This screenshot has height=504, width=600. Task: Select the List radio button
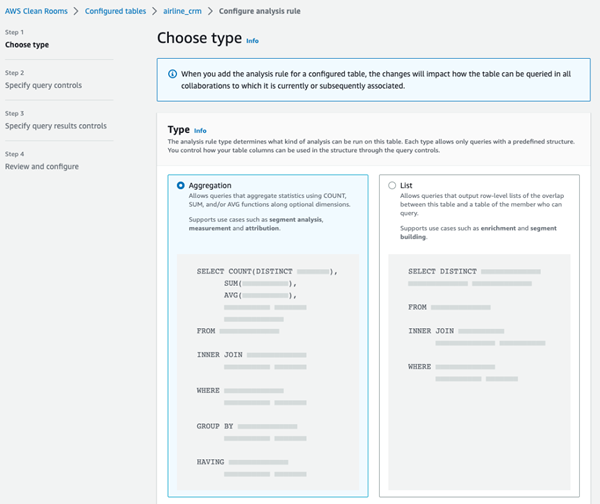pos(391,185)
